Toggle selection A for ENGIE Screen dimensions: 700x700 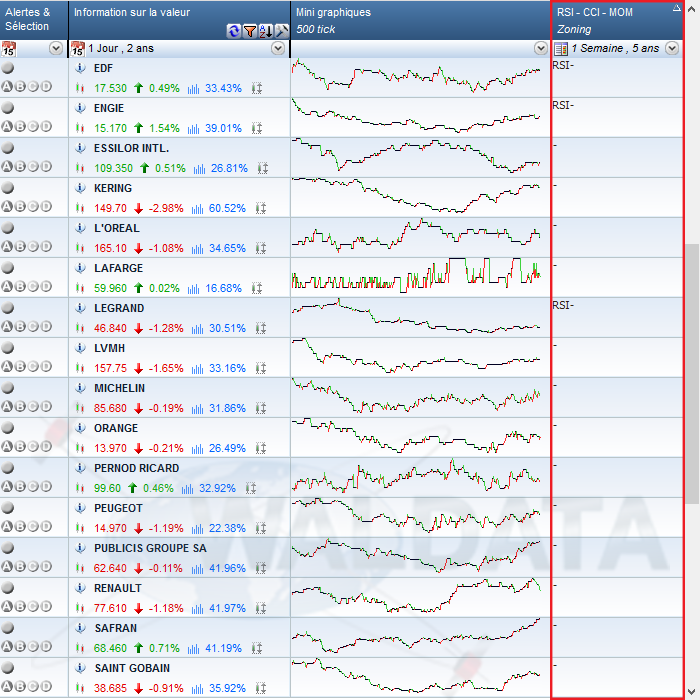7,126
